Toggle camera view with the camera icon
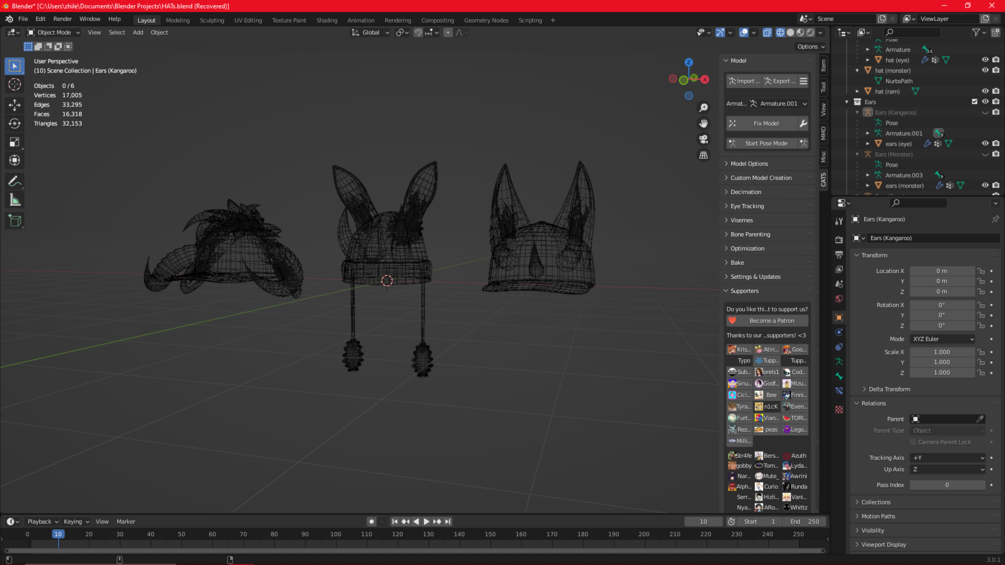 (703, 139)
